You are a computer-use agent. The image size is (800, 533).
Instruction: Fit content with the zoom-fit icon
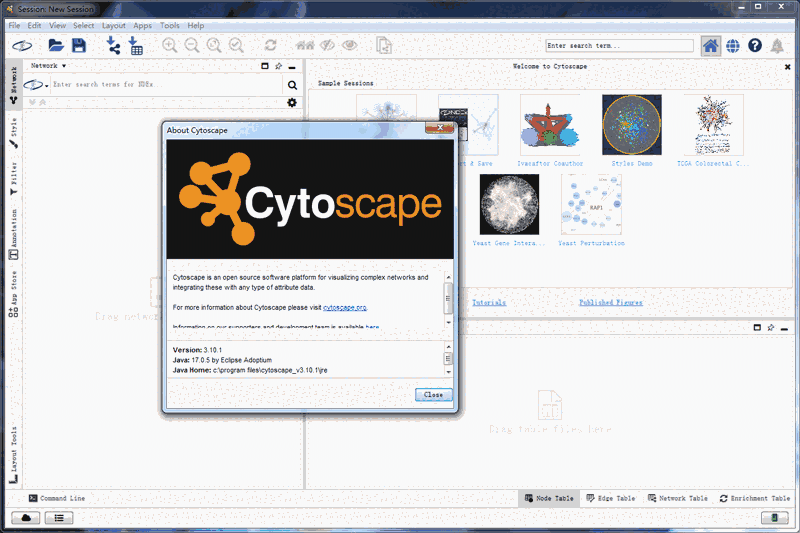point(214,45)
